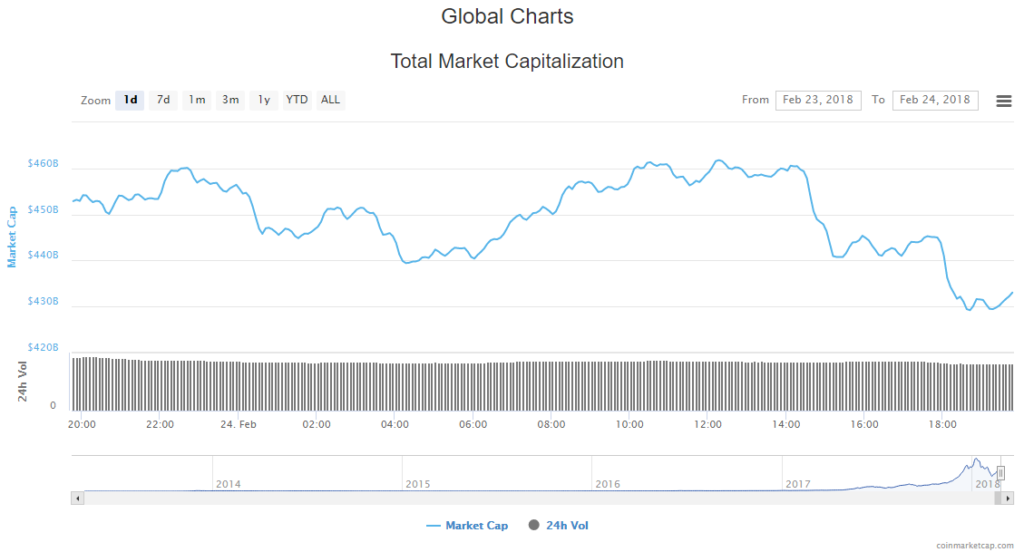Click the navigator scrollbar right arrow

point(1009,497)
